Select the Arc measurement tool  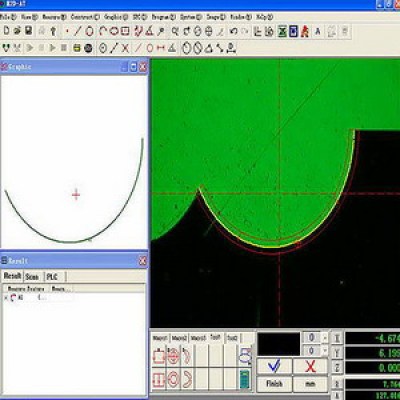103,32
